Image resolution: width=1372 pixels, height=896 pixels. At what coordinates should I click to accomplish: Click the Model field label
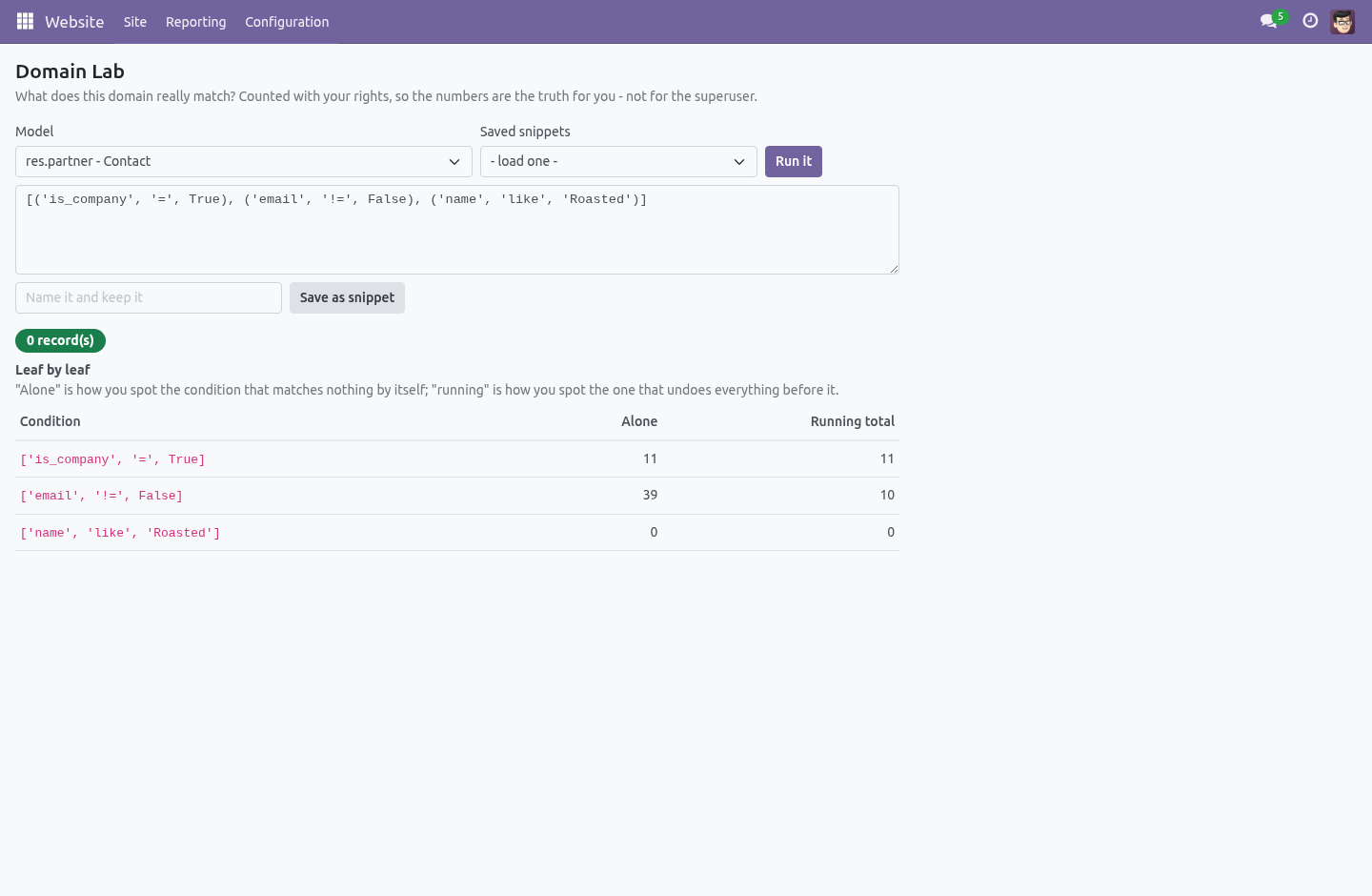point(34,132)
